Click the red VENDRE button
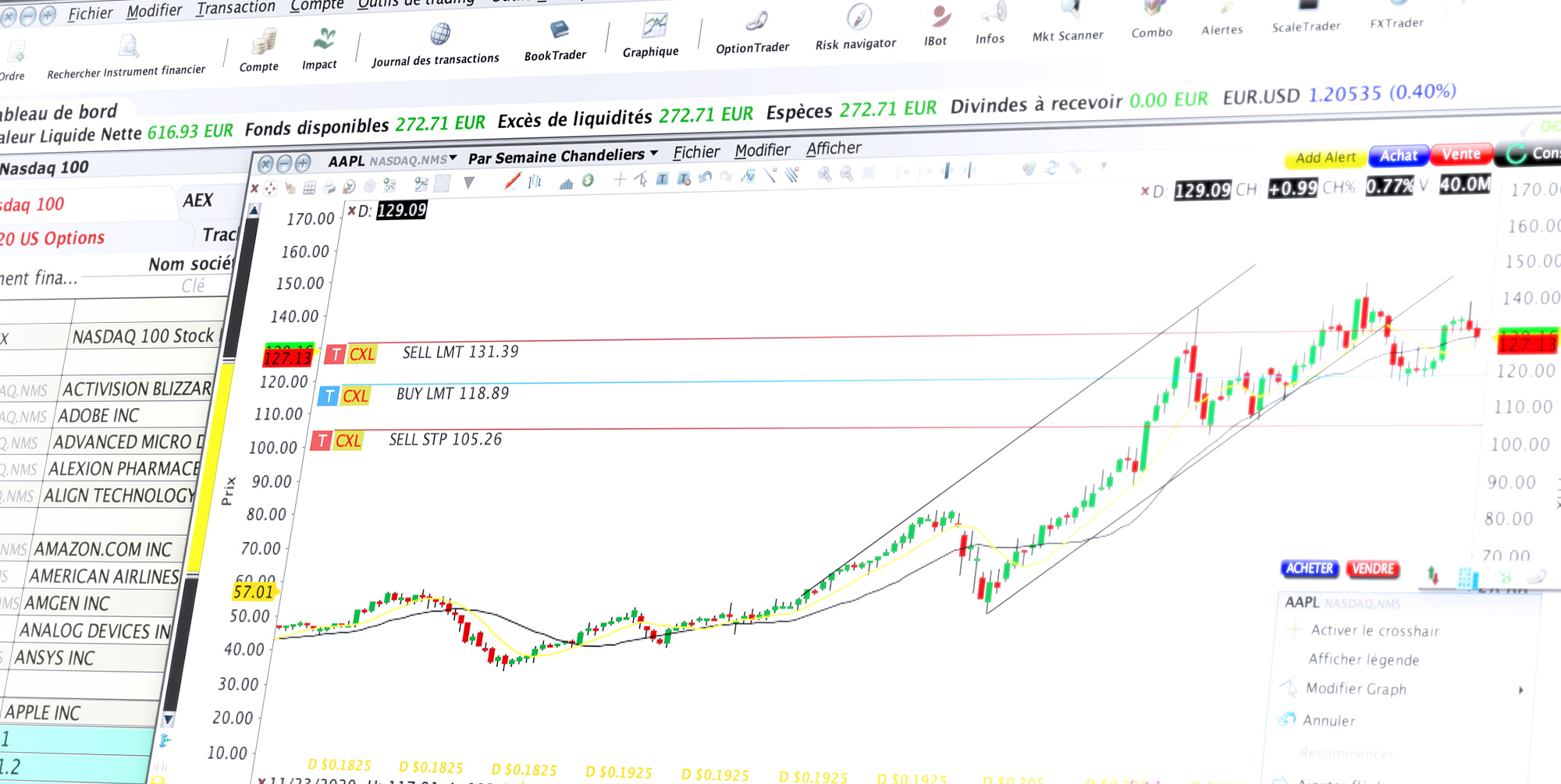Image resolution: width=1561 pixels, height=784 pixels. coord(1372,569)
